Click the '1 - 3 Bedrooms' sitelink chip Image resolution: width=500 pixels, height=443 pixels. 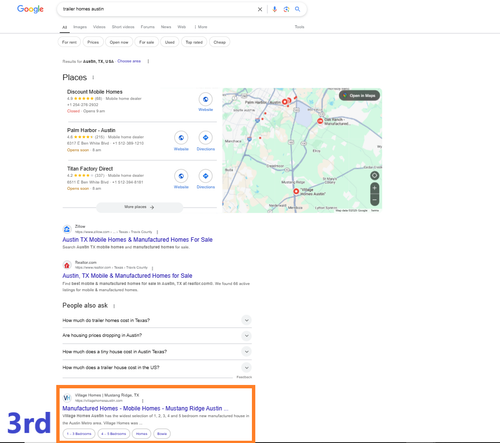(79, 434)
